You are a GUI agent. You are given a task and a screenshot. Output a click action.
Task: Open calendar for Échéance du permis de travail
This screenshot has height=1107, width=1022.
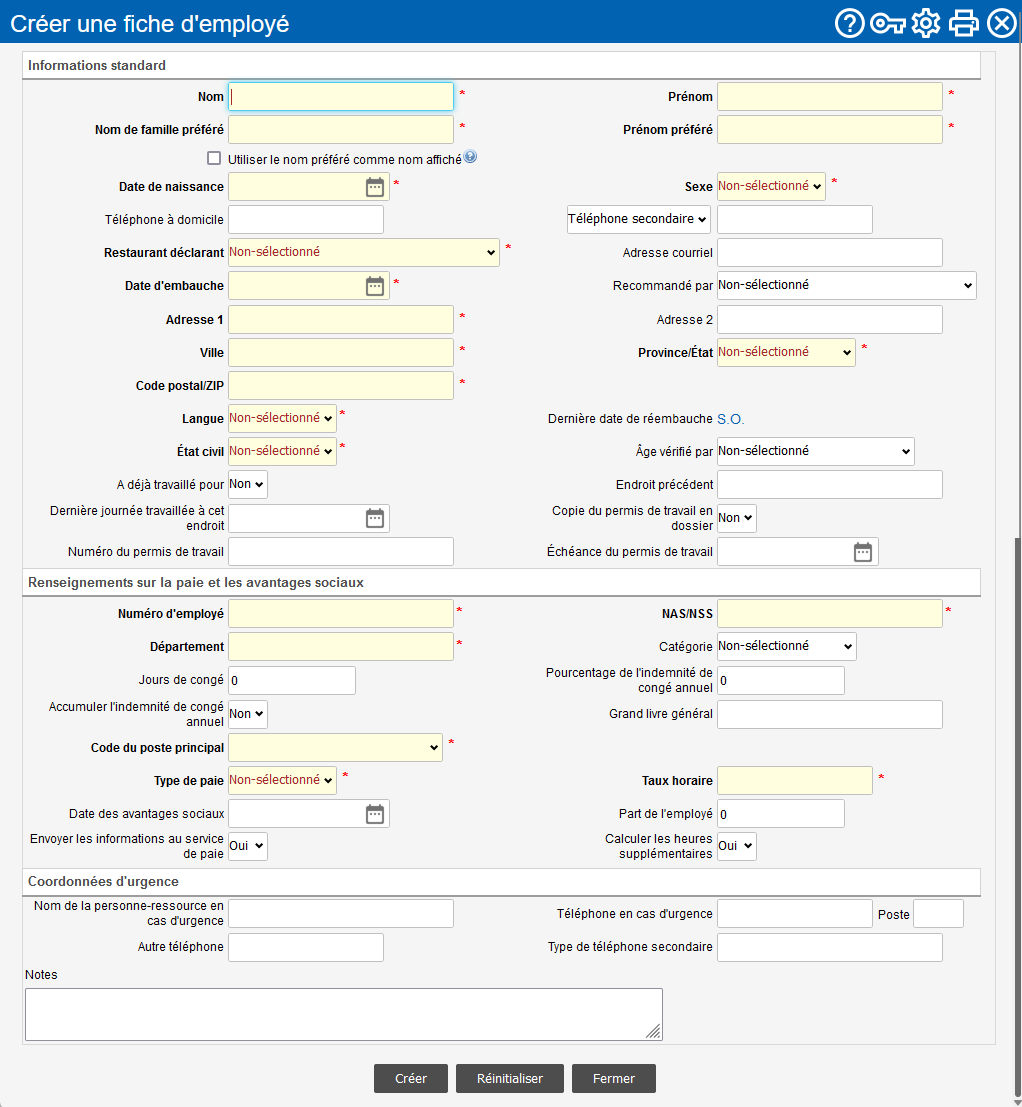pyautogui.click(x=862, y=552)
